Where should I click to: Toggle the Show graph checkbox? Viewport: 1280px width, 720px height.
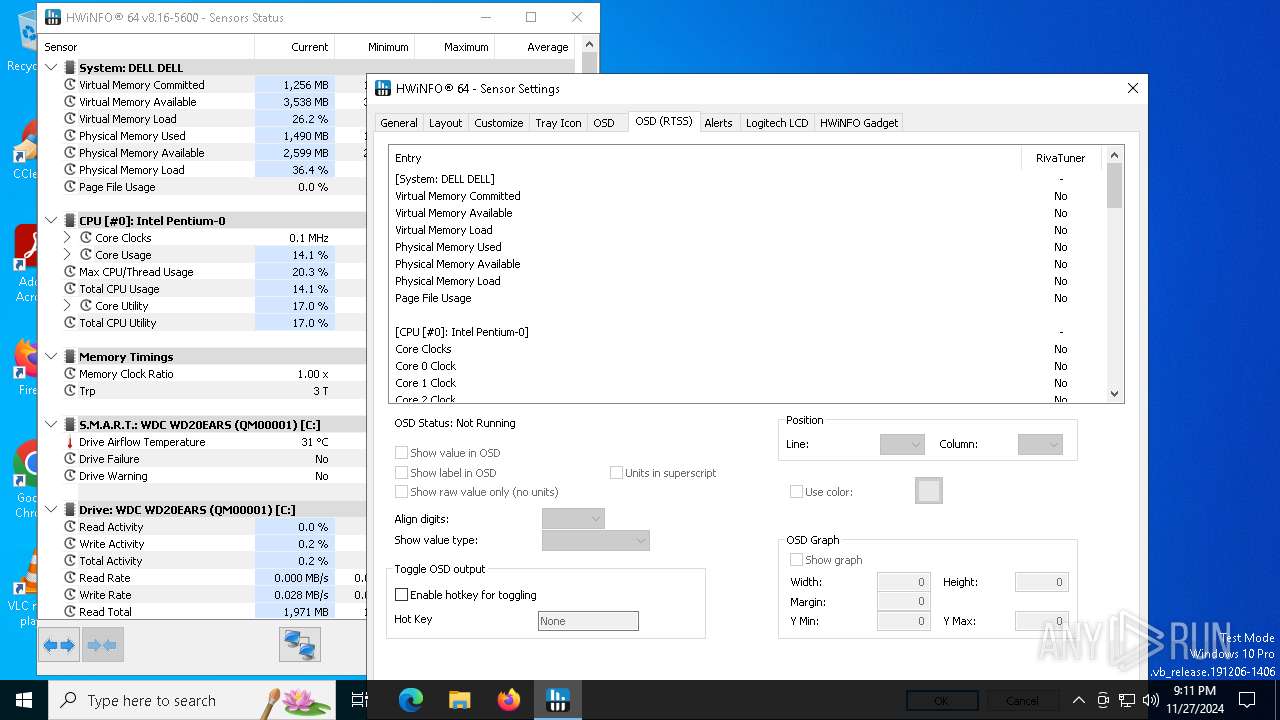796,560
